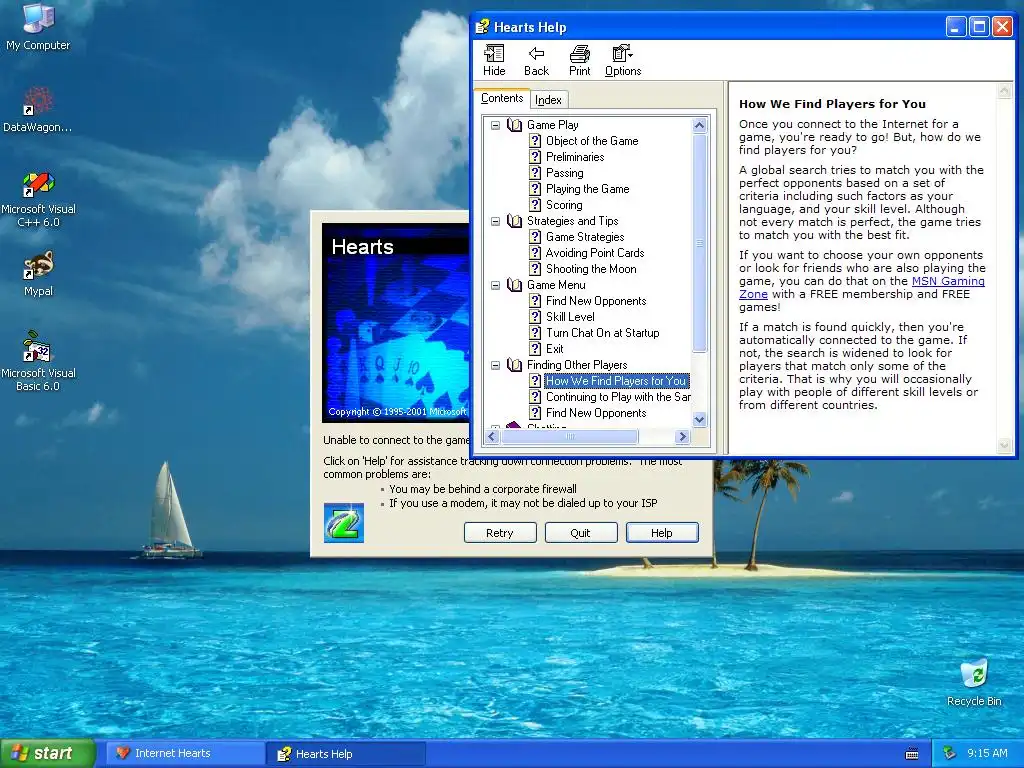The height and width of the screenshot is (768, 1024).
Task: Collapse the Game Play tree node
Action: pyautogui.click(x=496, y=125)
